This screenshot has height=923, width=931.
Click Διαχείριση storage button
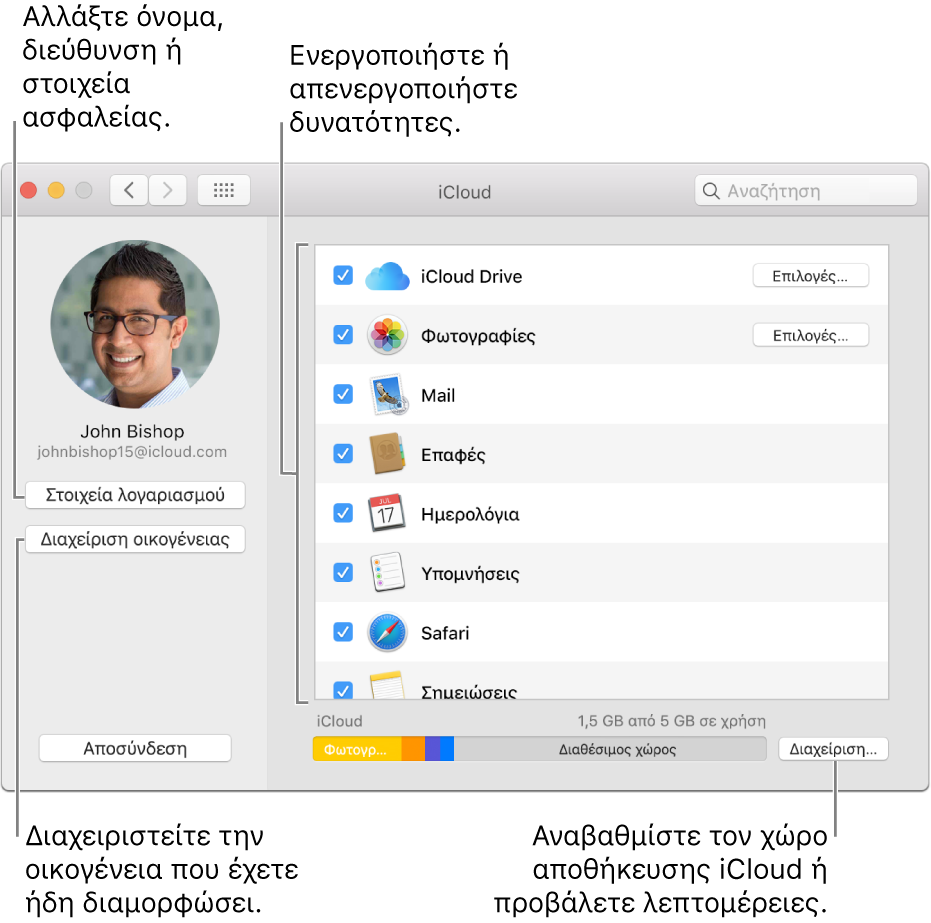[x=833, y=749]
